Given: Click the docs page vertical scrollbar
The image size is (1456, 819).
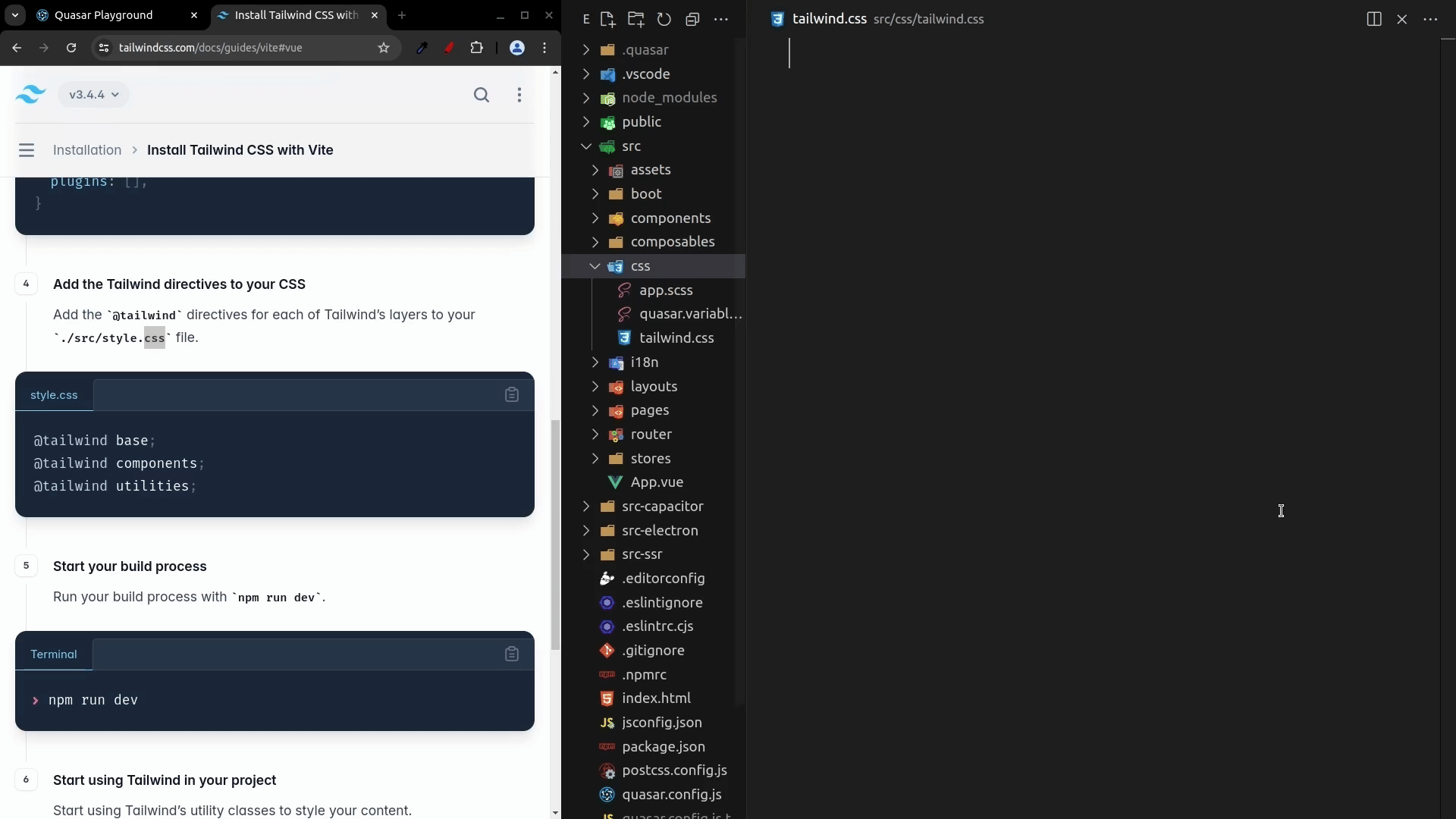Looking at the screenshot, I should 556,535.
